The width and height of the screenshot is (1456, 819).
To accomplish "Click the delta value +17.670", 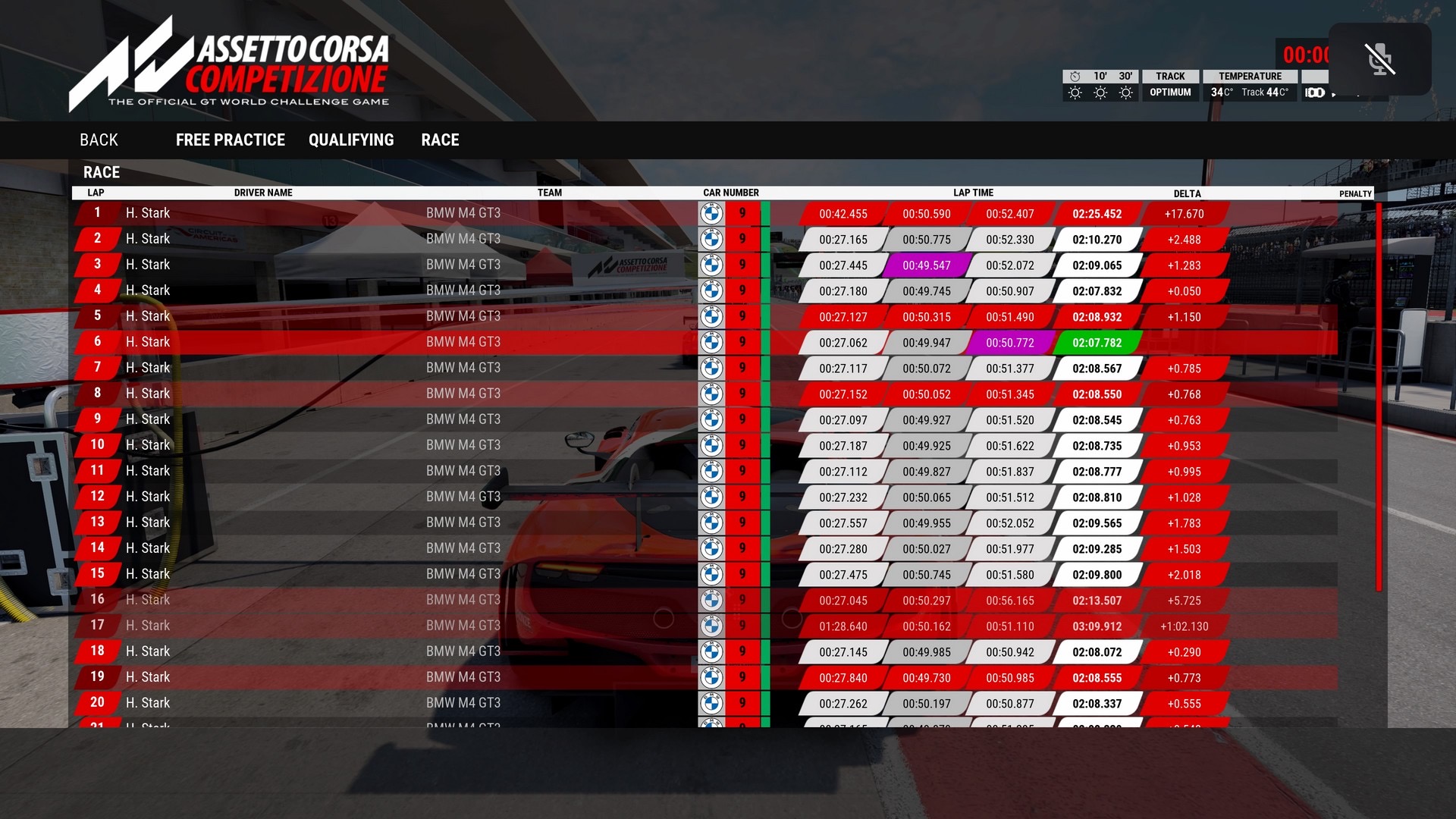I will click(x=1184, y=214).
